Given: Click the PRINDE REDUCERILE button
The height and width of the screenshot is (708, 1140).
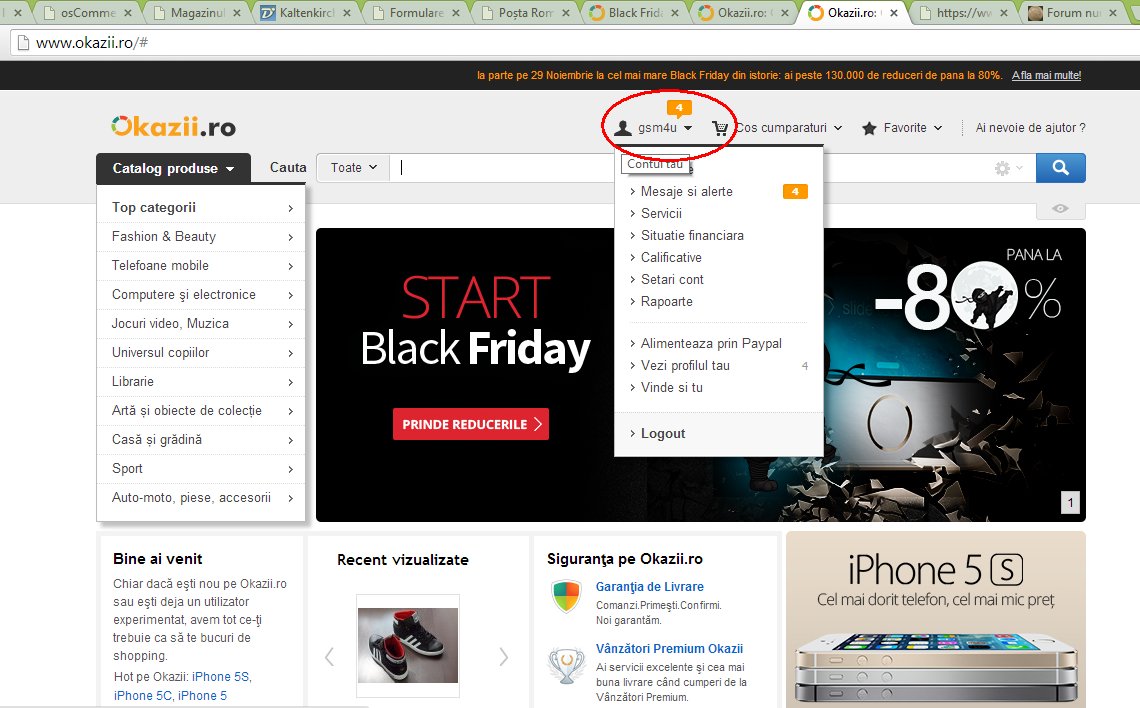Looking at the screenshot, I should click(x=470, y=424).
